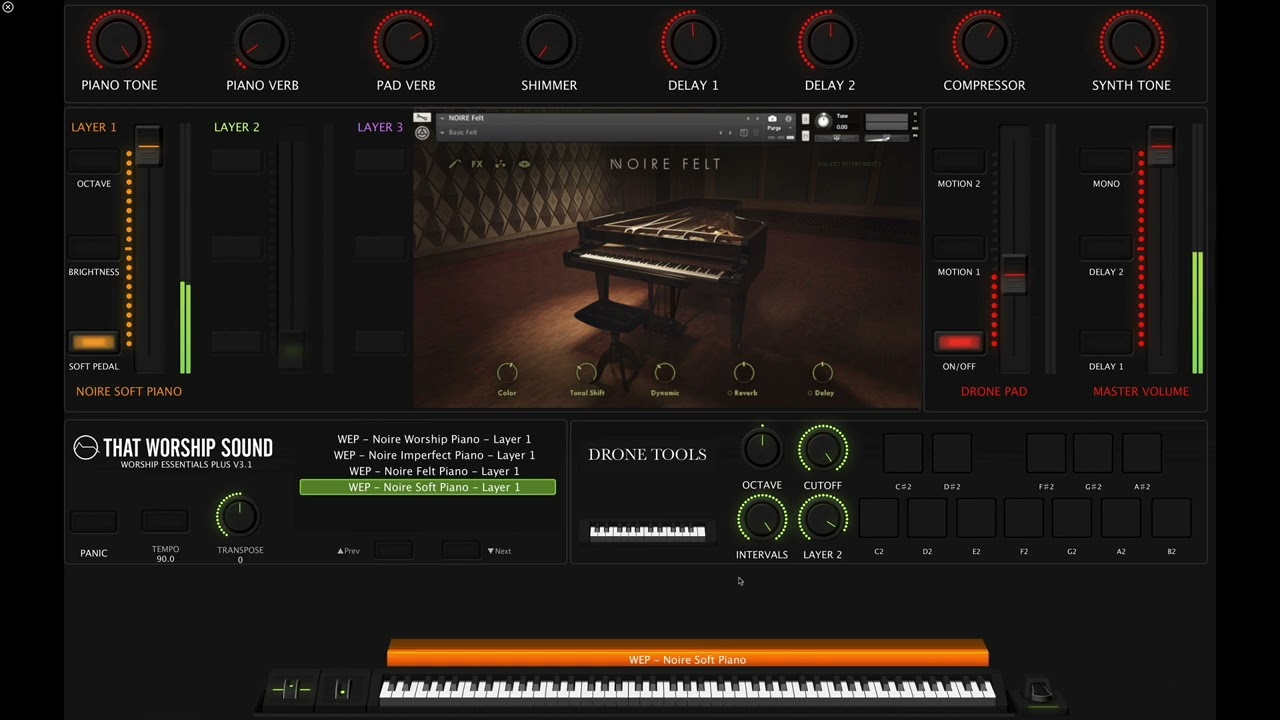The width and height of the screenshot is (1280, 720).
Task: Click the Compressor knob
Action: click(x=984, y=41)
